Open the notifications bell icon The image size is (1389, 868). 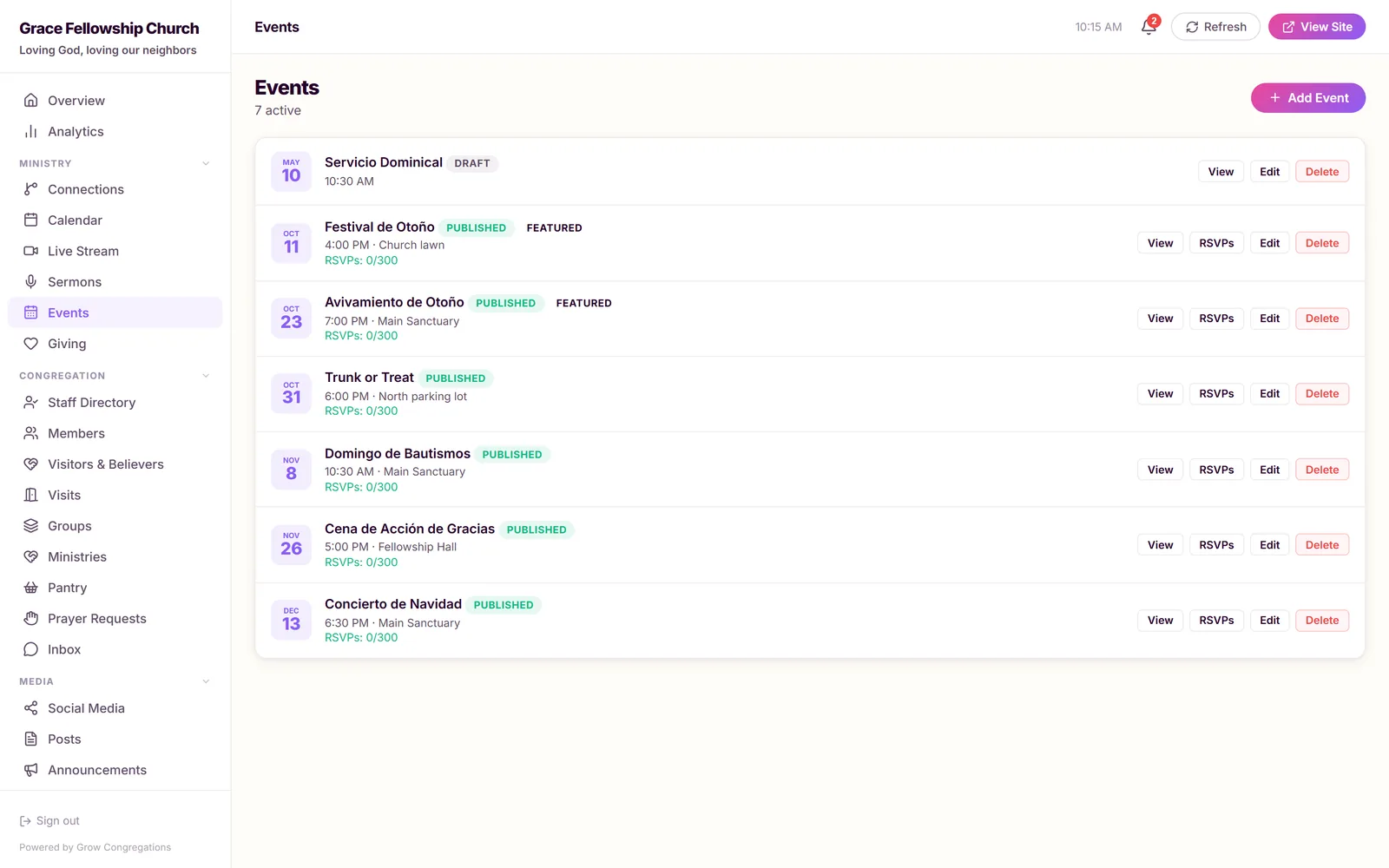(x=1149, y=27)
